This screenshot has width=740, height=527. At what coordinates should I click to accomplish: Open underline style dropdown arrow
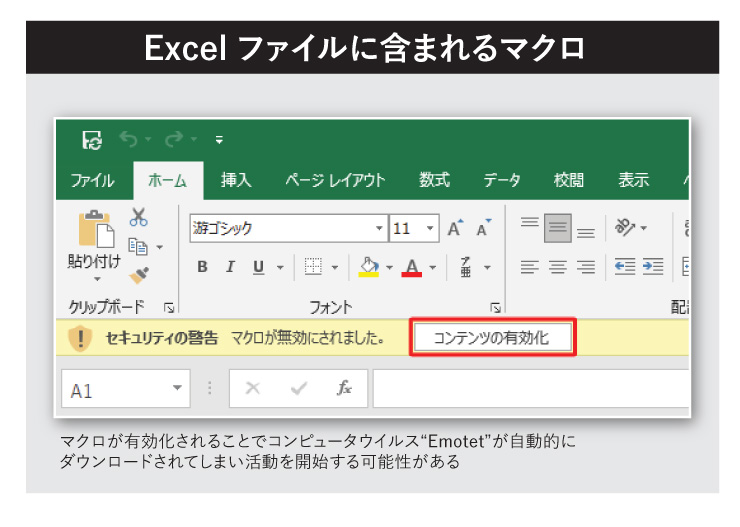click(280, 268)
